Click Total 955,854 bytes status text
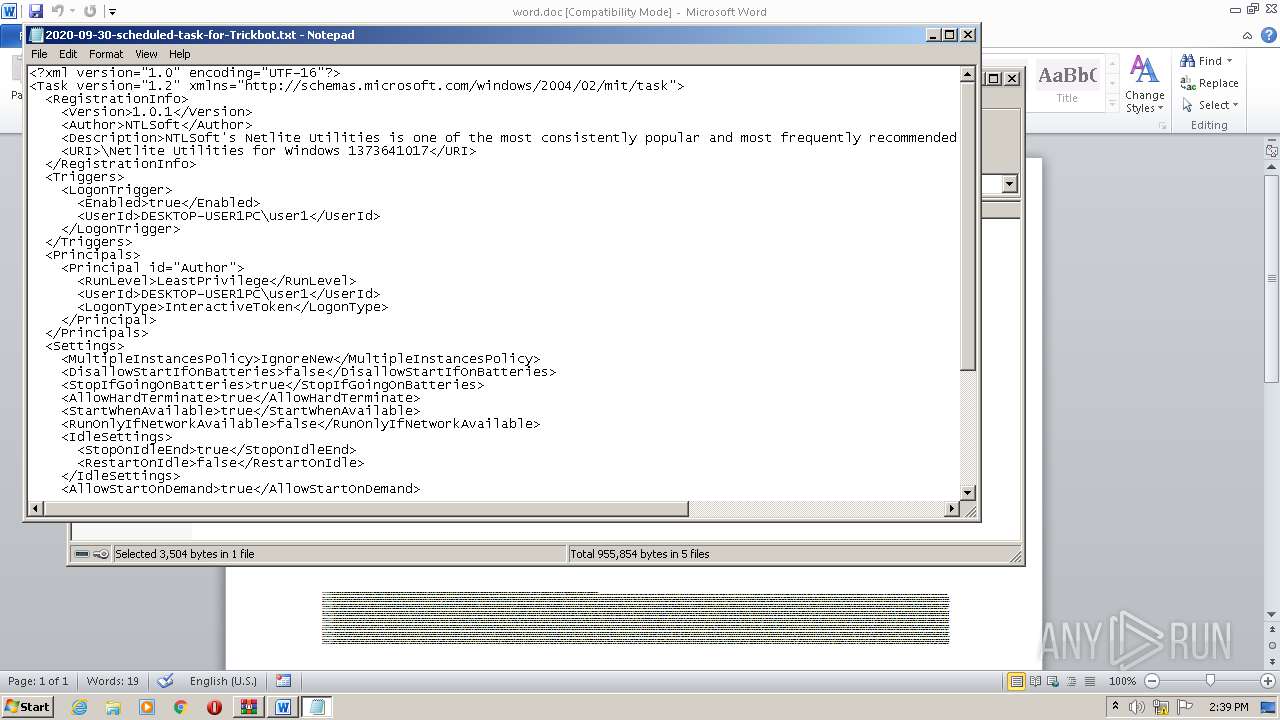This screenshot has width=1280, height=720. 640,553
